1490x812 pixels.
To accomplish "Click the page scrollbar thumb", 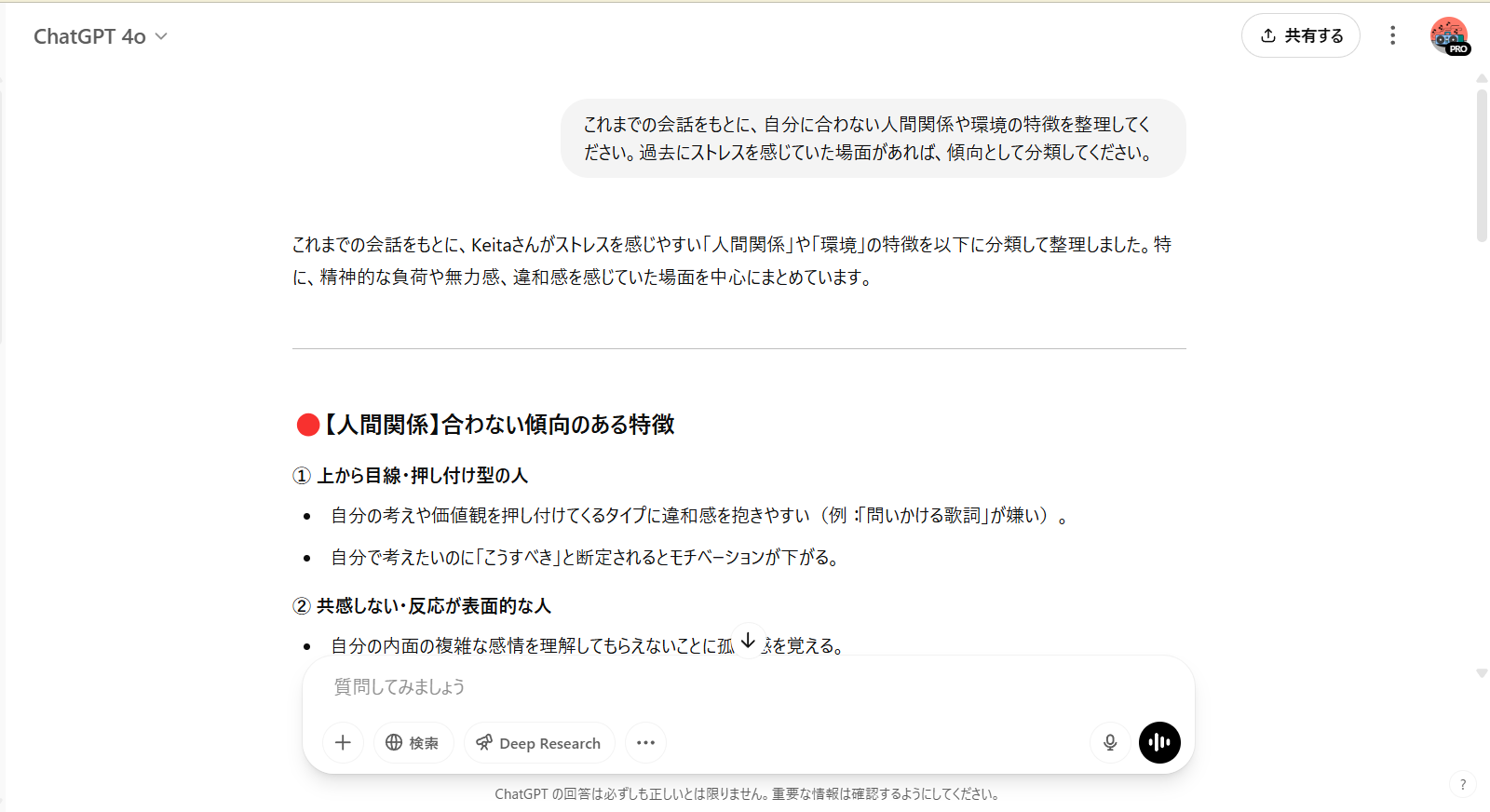I will pos(1482,166).
